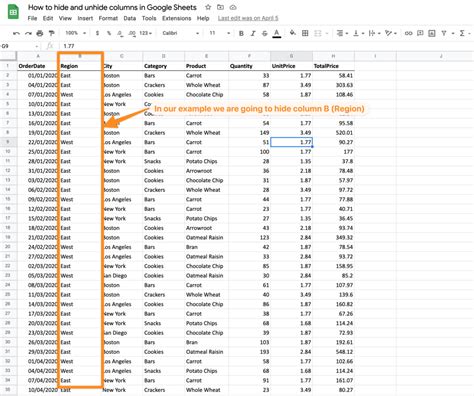Viewport: 474px width, 396px height.
Task: Expand the 100% zoom dropdown
Action: click(x=76, y=33)
